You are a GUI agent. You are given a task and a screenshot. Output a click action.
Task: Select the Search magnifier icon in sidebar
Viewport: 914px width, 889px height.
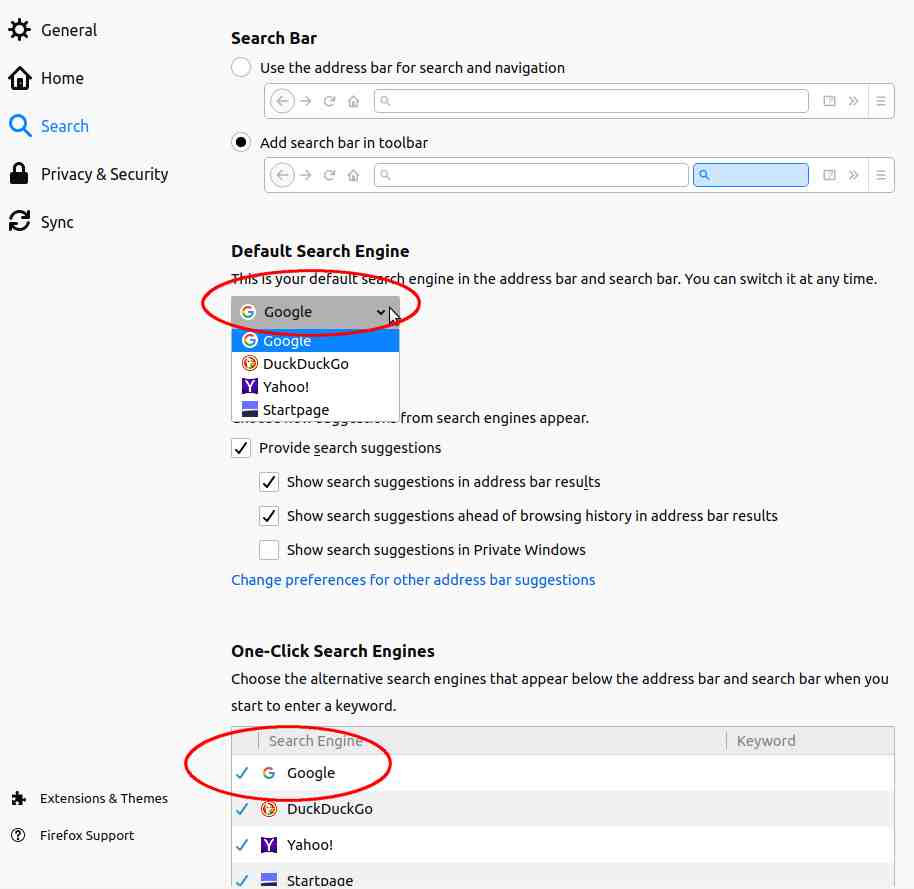pos(20,126)
